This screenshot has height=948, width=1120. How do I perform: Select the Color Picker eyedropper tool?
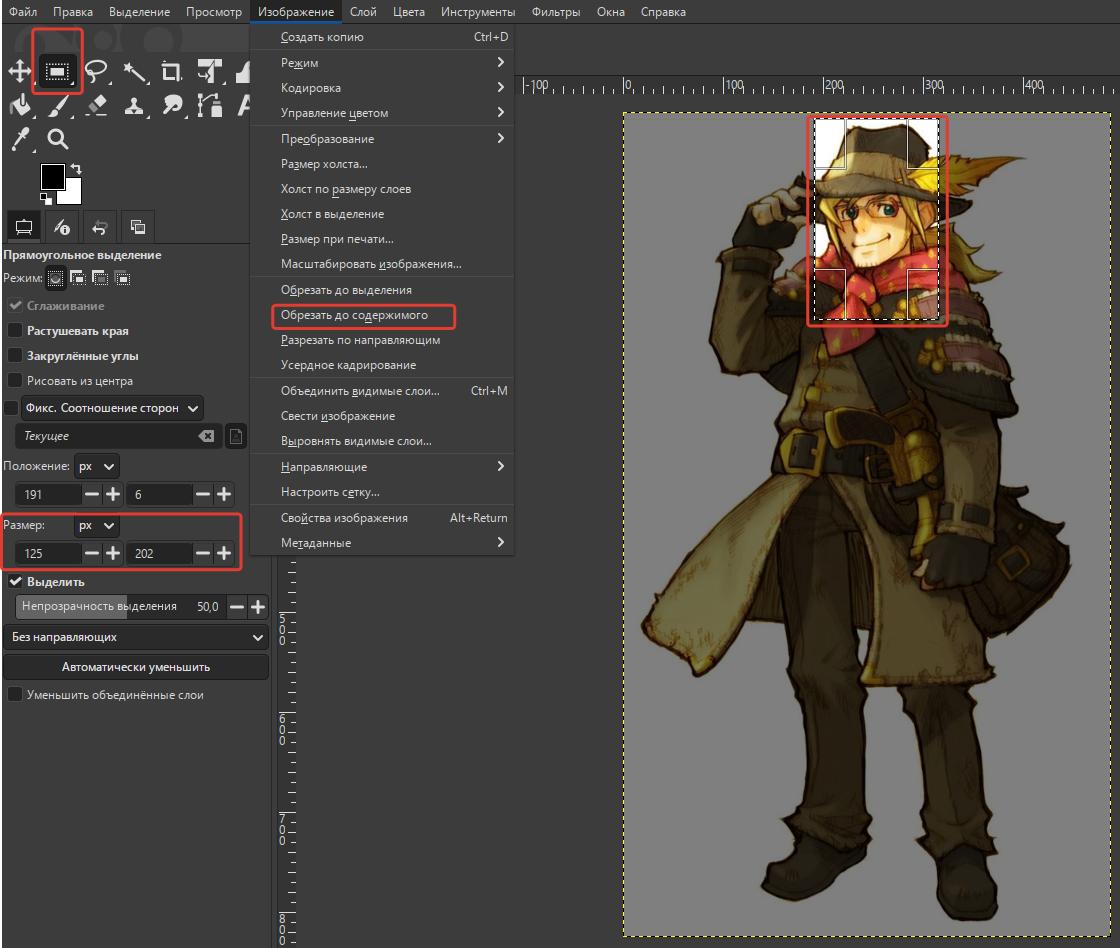(21, 139)
